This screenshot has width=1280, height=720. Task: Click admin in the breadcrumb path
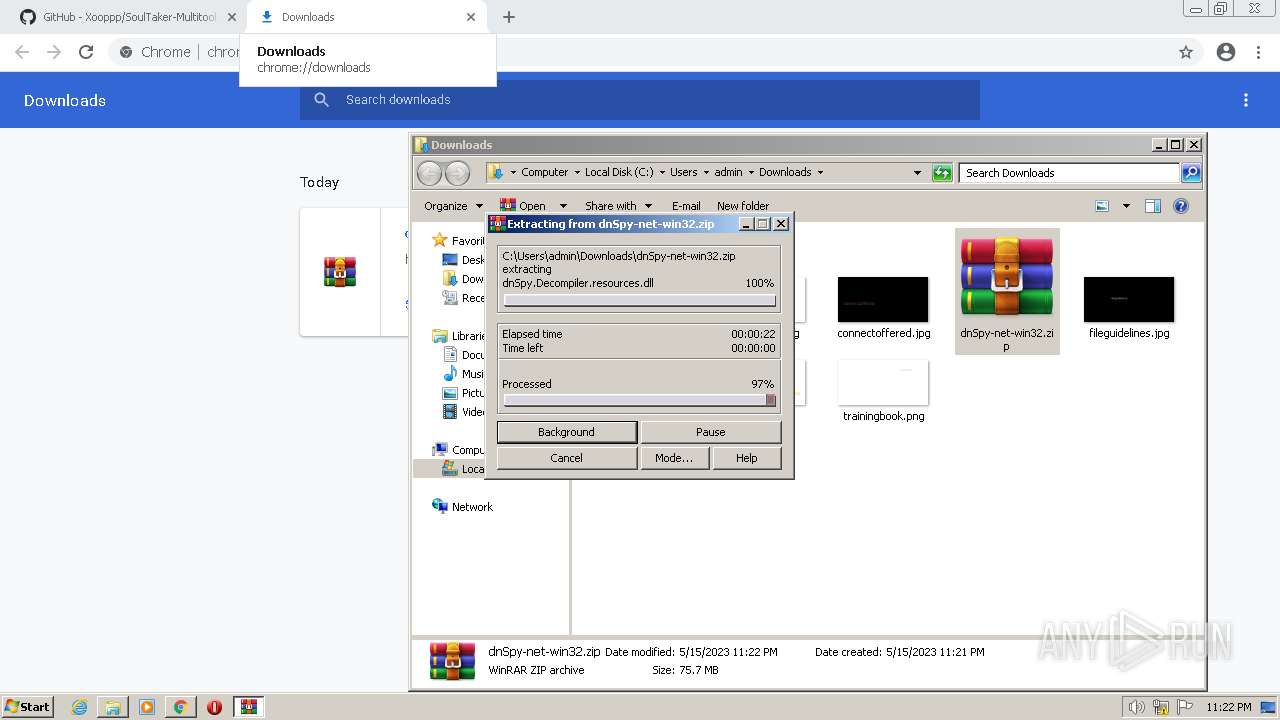point(728,172)
